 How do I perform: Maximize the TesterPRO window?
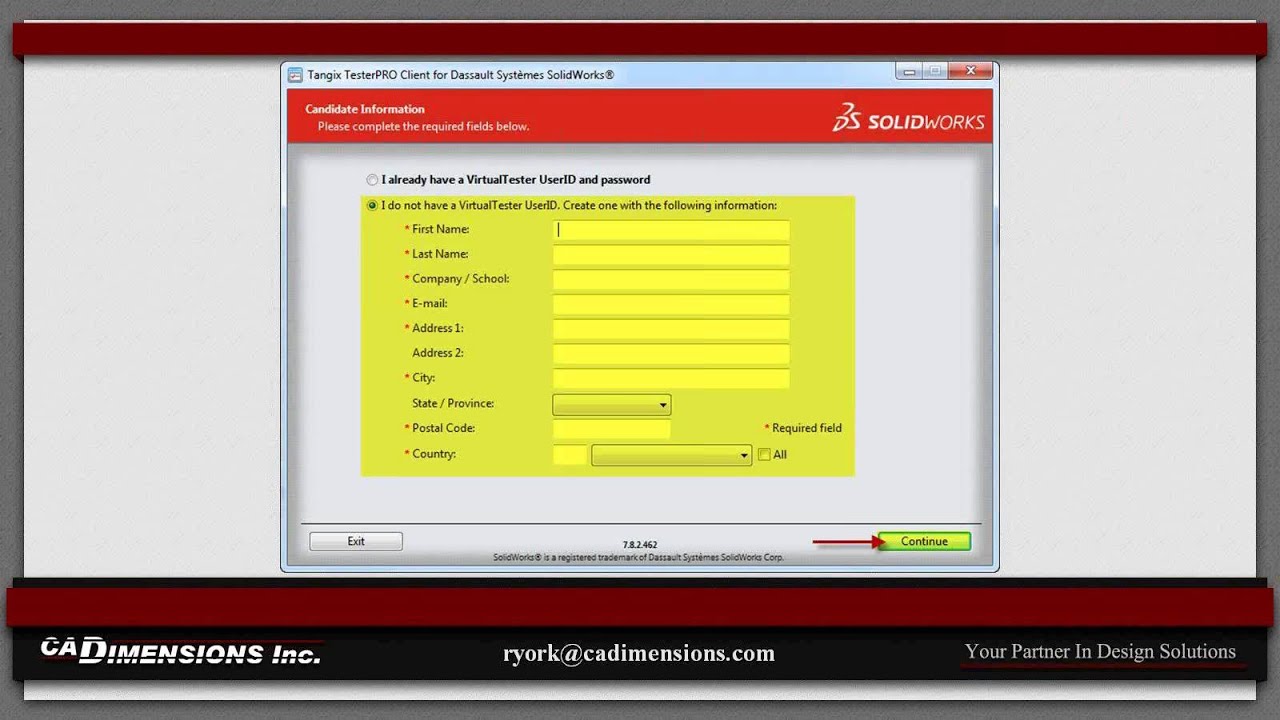(935, 72)
